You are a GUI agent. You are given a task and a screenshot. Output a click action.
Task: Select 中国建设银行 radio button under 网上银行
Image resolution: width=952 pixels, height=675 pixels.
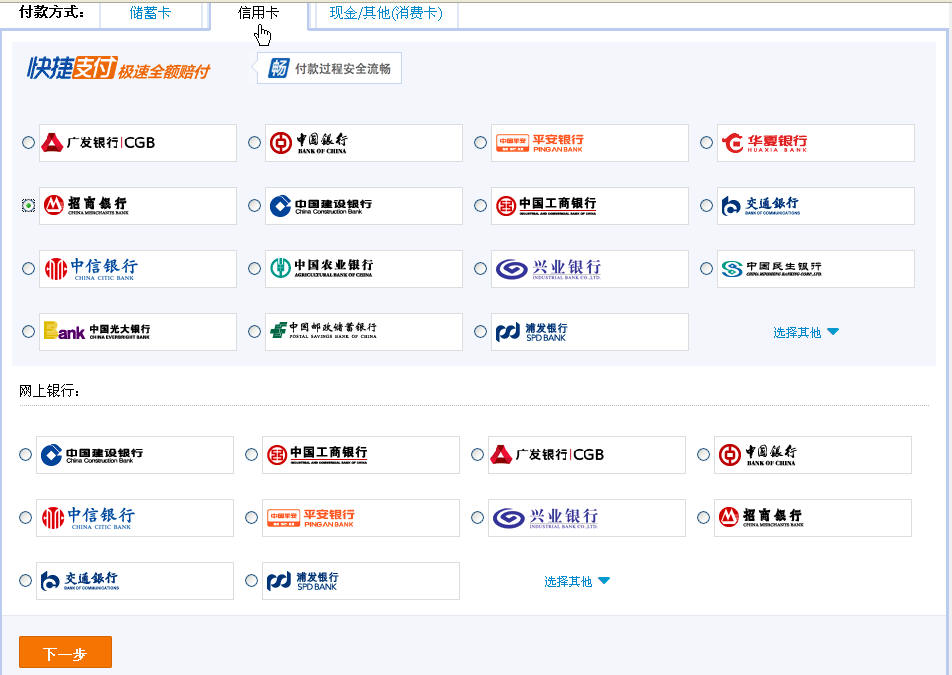25,455
